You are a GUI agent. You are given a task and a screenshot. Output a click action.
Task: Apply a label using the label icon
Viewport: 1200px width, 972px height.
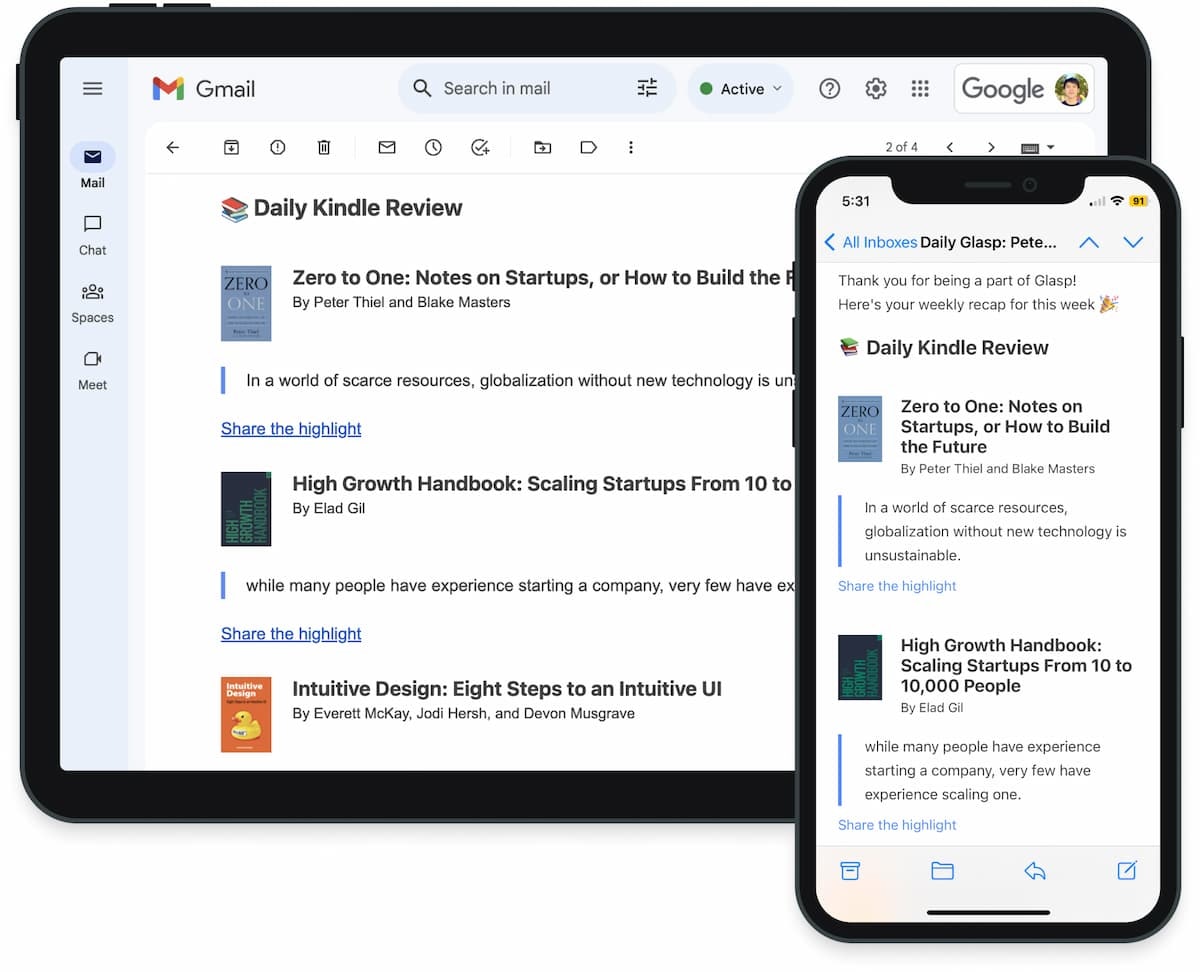point(589,147)
